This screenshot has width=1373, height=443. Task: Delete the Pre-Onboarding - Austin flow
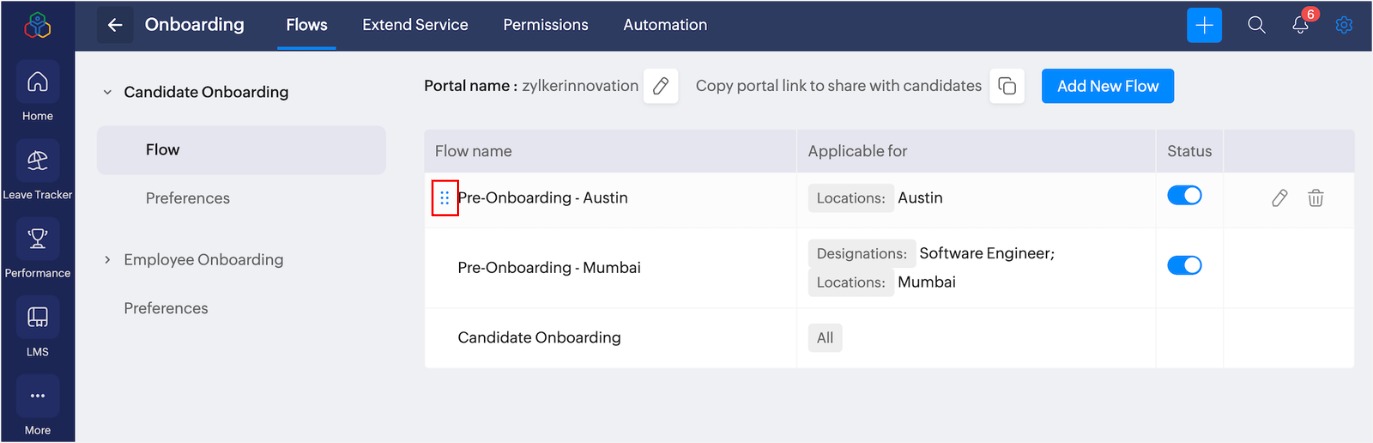pos(1316,198)
